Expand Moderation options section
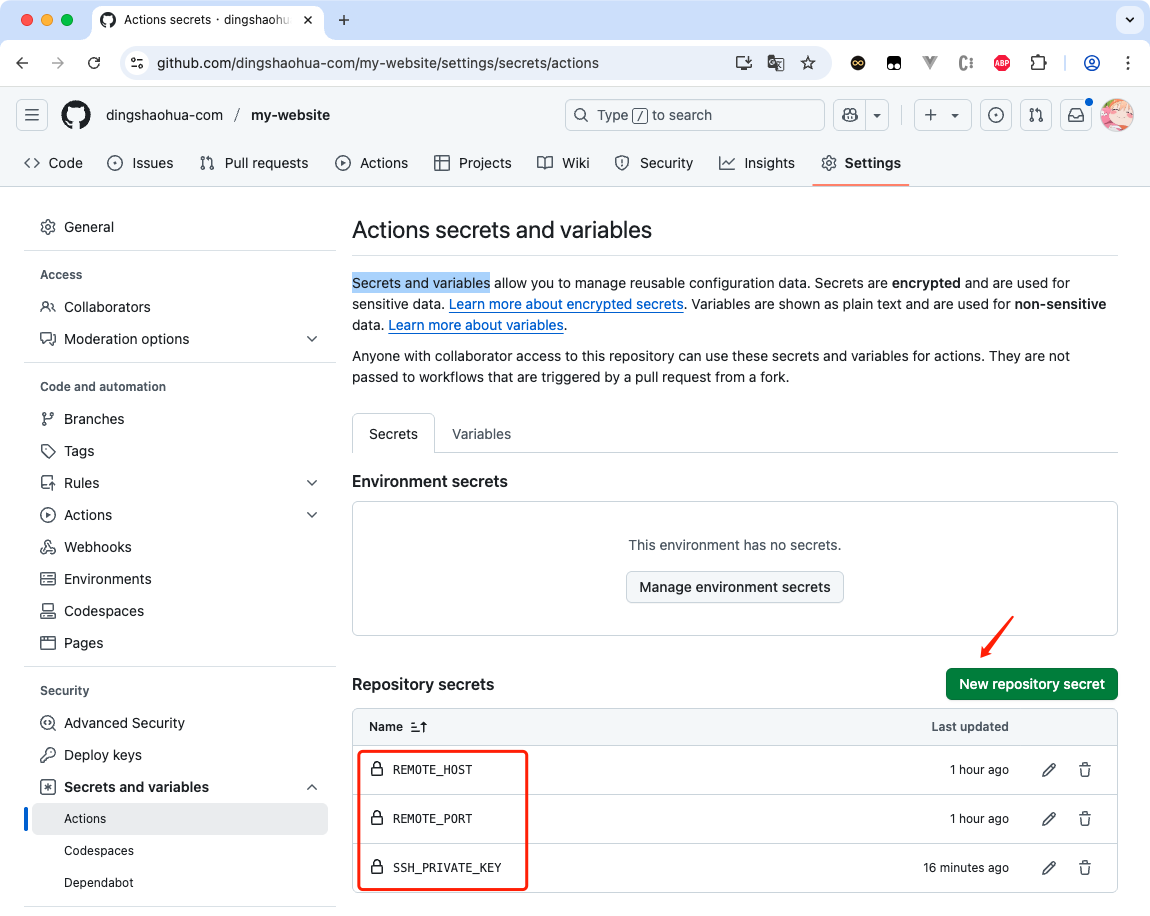 [312, 339]
